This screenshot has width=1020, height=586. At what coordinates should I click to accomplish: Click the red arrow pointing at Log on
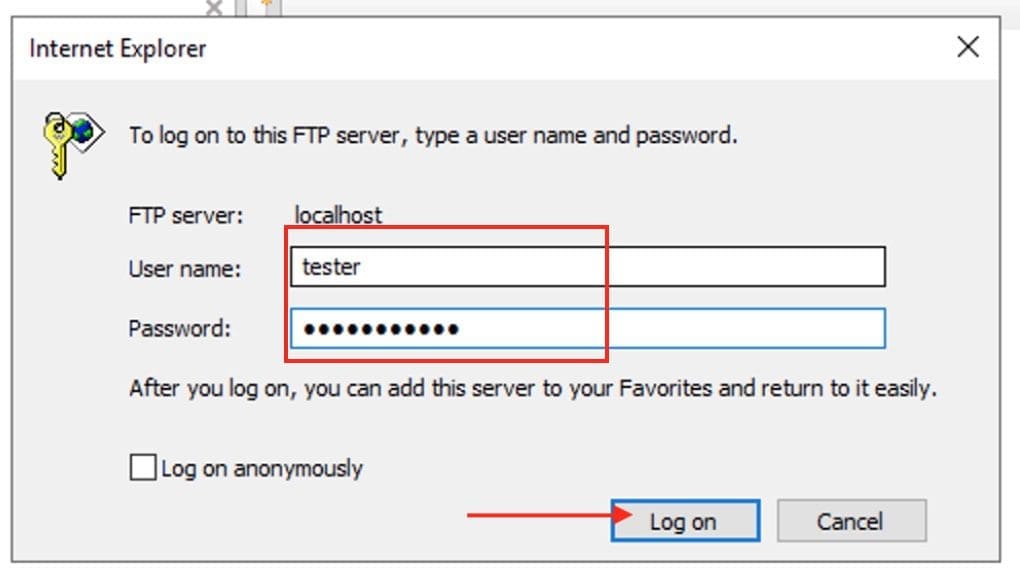click(548, 515)
